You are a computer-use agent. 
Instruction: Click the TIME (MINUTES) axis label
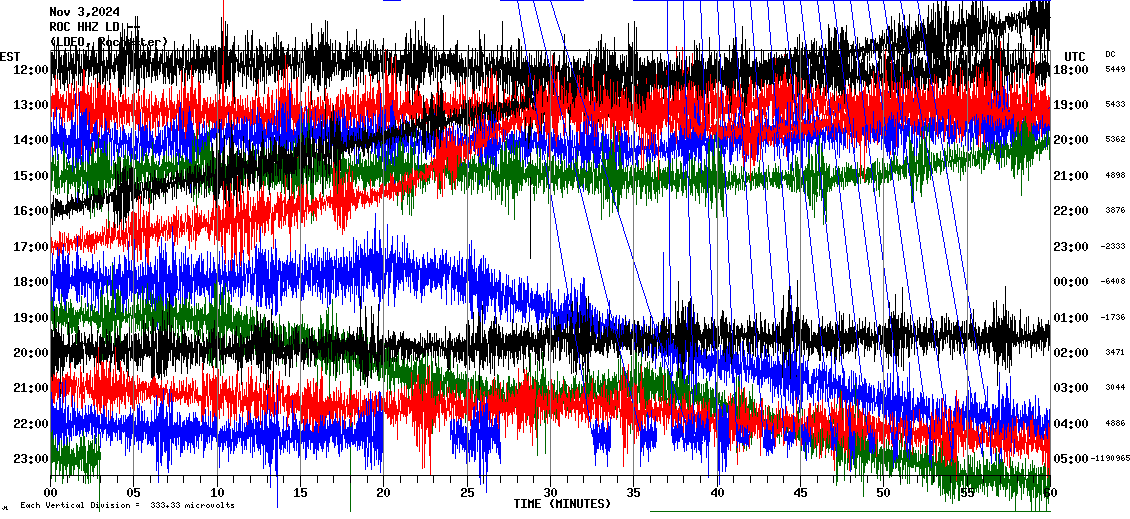pos(562,504)
